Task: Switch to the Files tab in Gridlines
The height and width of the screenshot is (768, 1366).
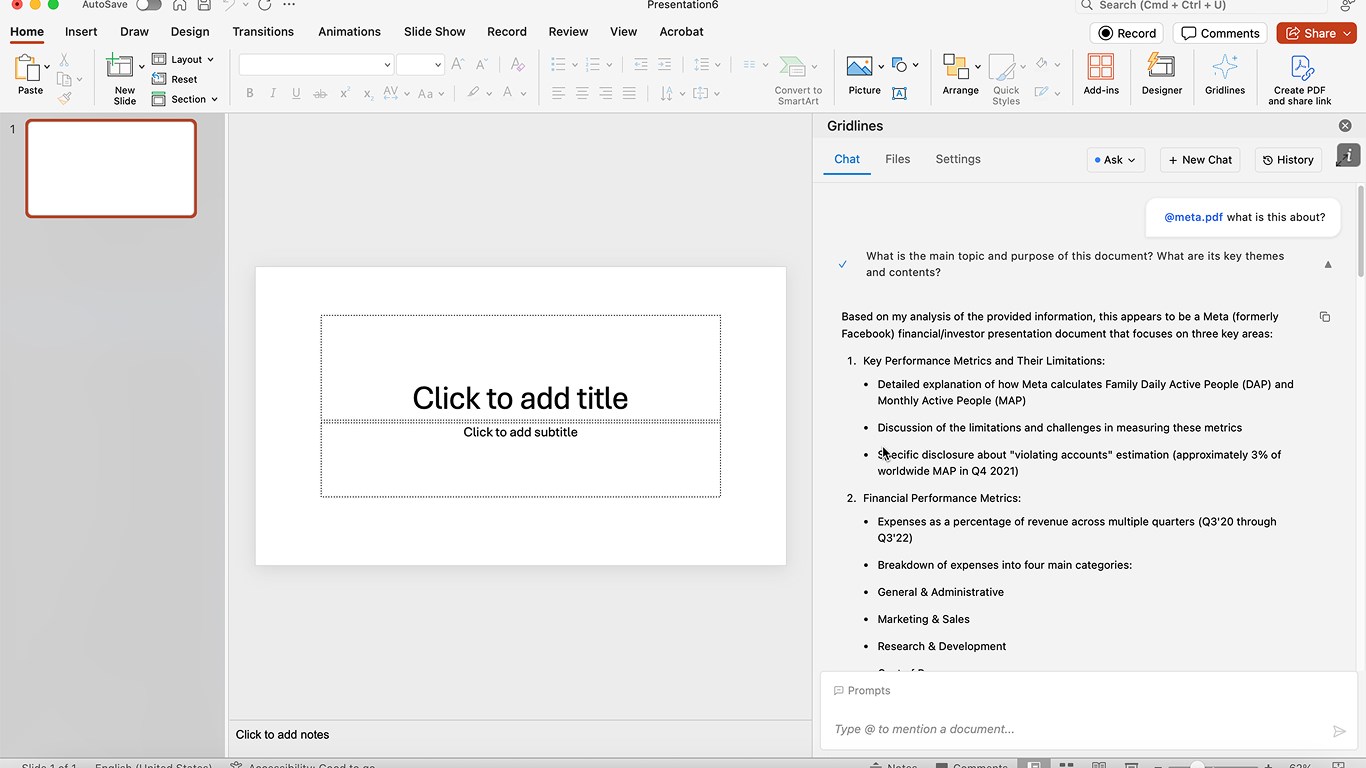Action: pyautogui.click(x=898, y=159)
